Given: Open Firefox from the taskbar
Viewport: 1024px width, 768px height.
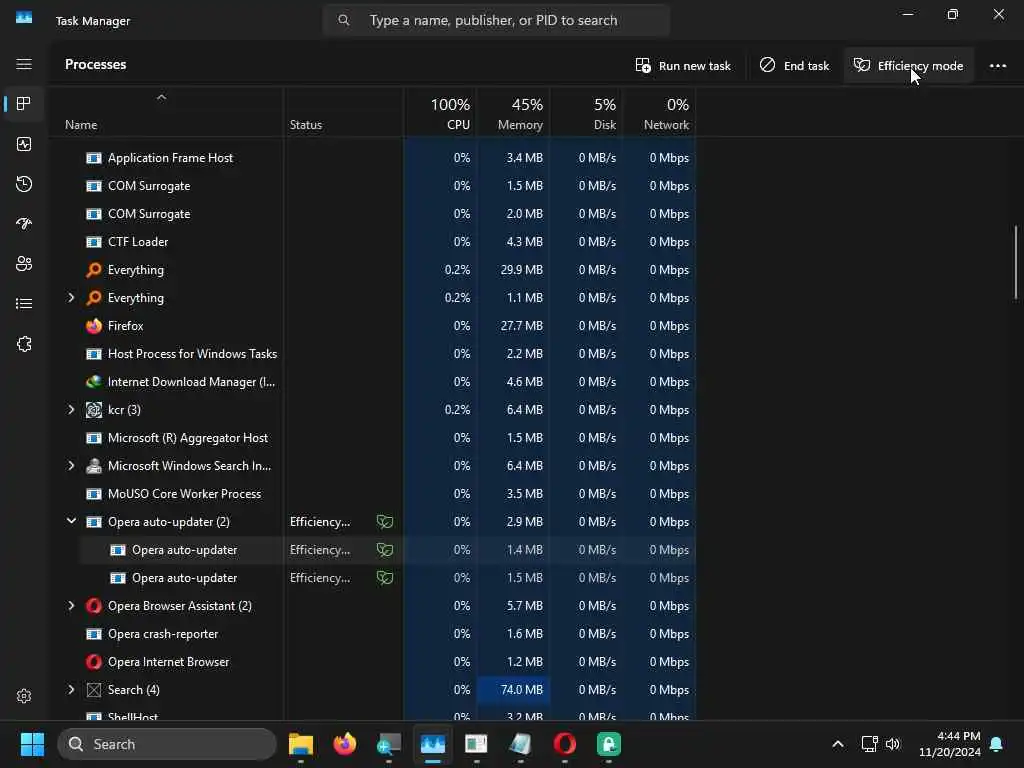Looking at the screenshot, I should pos(345,744).
